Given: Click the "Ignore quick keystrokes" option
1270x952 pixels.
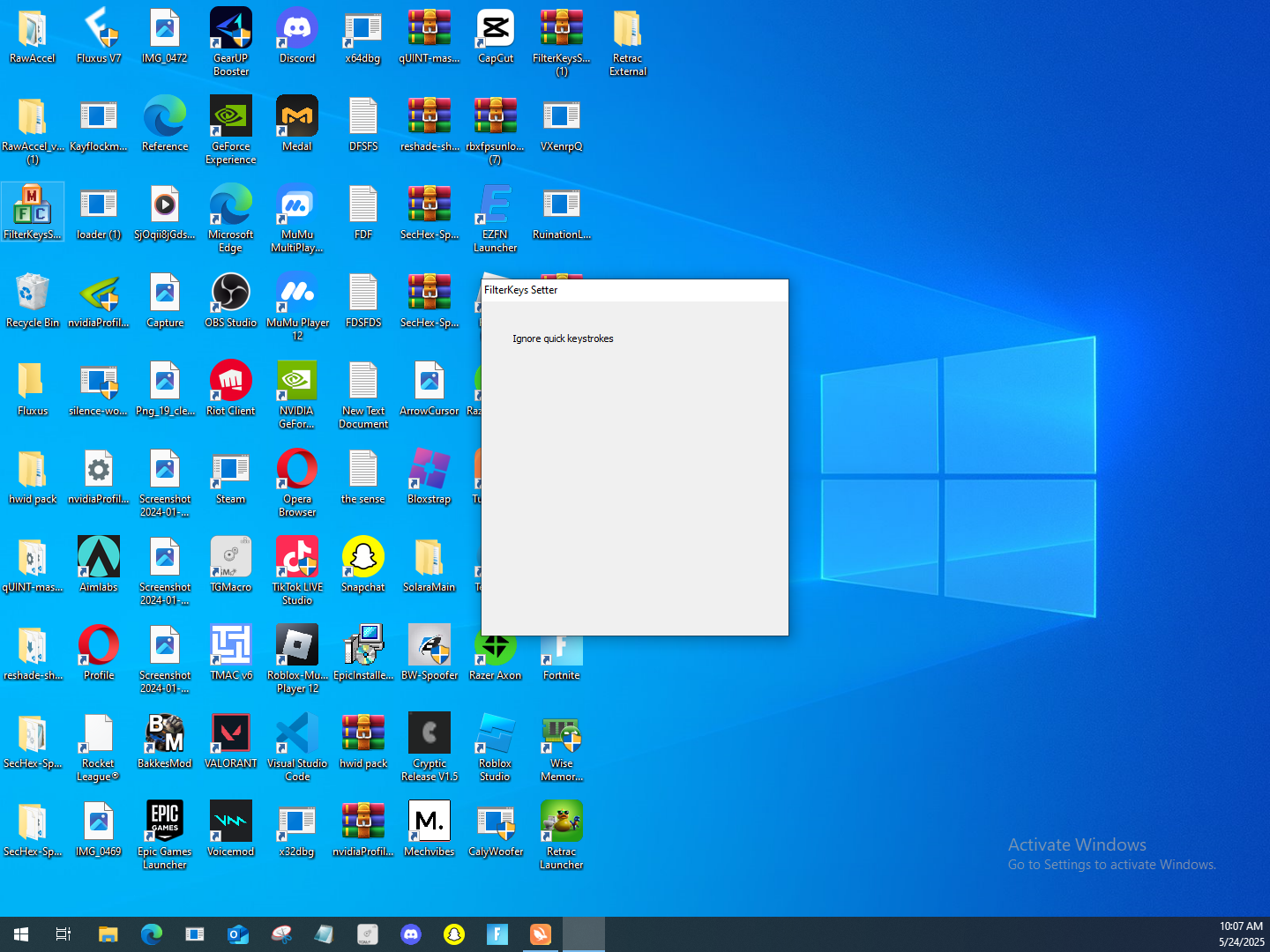Looking at the screenshot, I should (x=563, y=338).
